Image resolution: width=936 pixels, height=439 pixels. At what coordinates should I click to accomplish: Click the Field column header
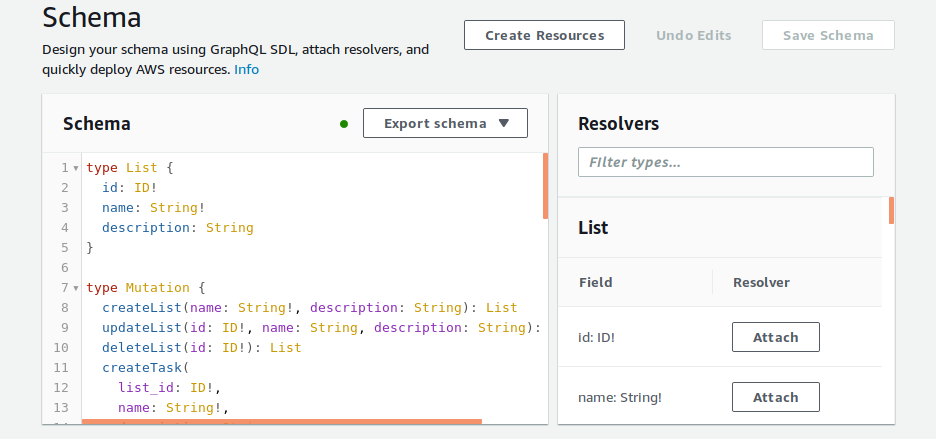596,282
